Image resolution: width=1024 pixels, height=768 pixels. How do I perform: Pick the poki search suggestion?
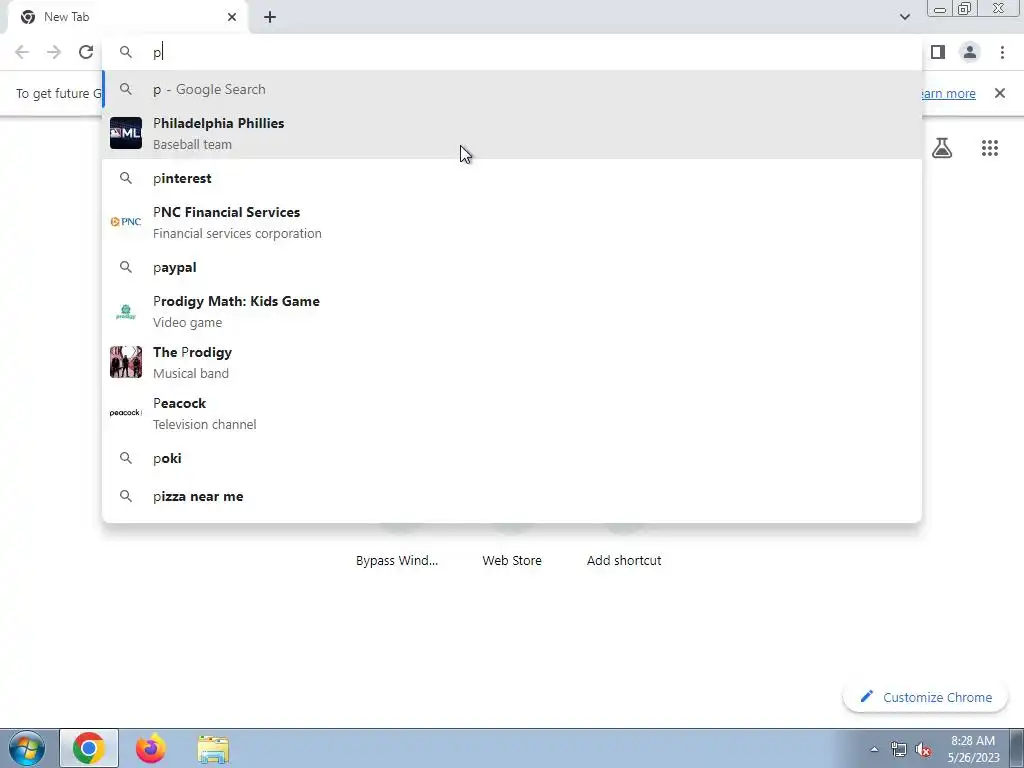[512, 458]
